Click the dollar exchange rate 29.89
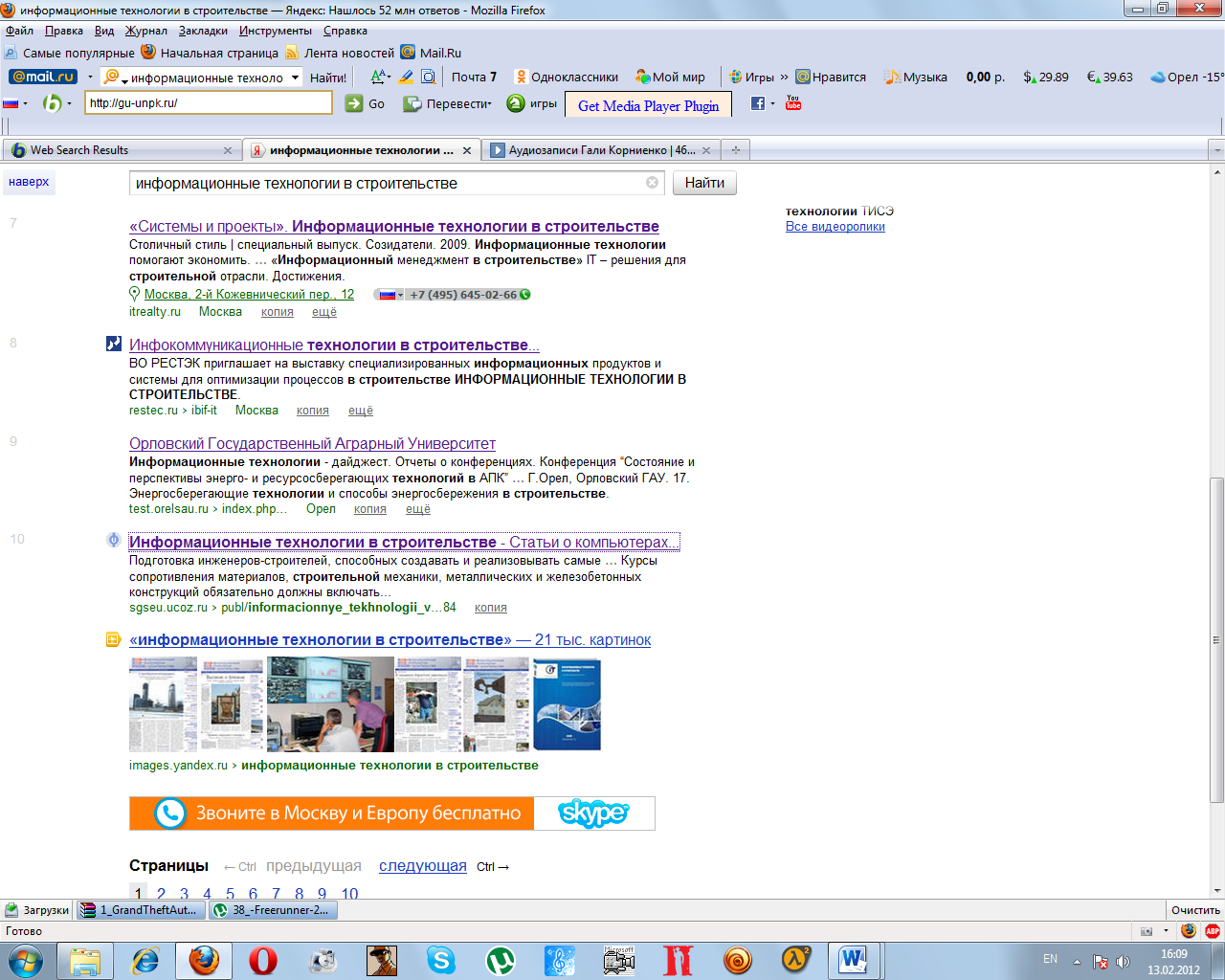 click(x=1046, y=77)
